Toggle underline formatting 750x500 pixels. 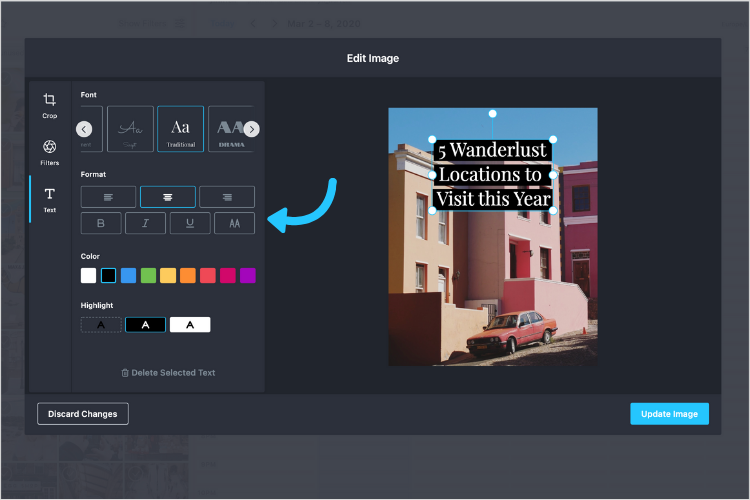coord(190,223)
